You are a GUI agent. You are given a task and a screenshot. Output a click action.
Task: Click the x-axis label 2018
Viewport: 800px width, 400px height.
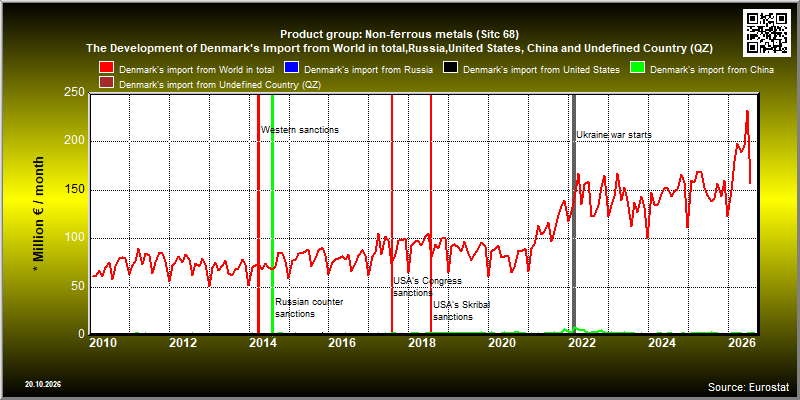click(x=422, y=342)
